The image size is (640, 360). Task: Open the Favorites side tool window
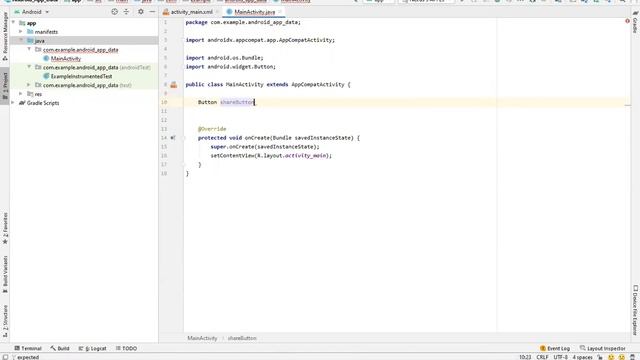pos(5,228)
